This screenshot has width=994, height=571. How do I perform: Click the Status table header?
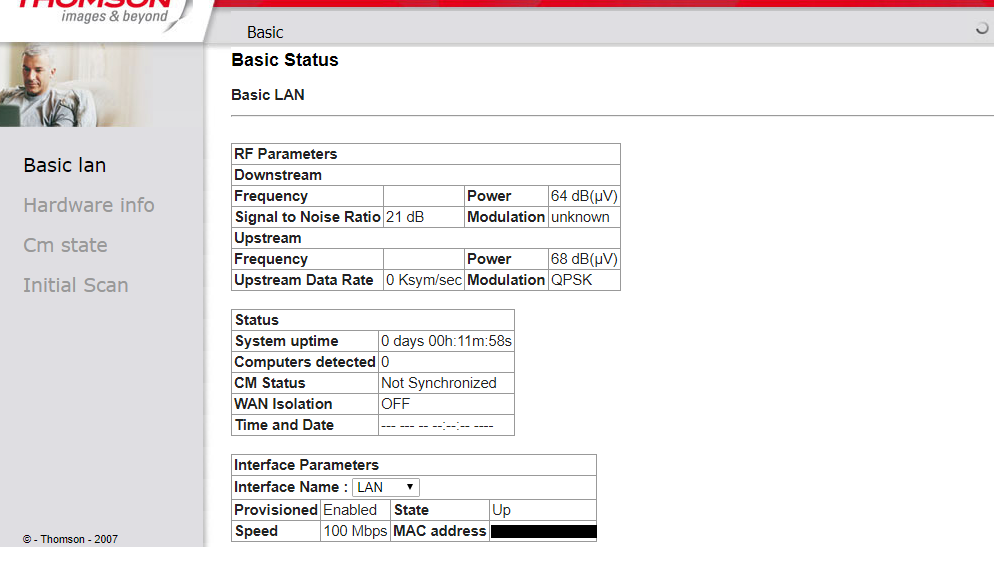pos(373,320)
